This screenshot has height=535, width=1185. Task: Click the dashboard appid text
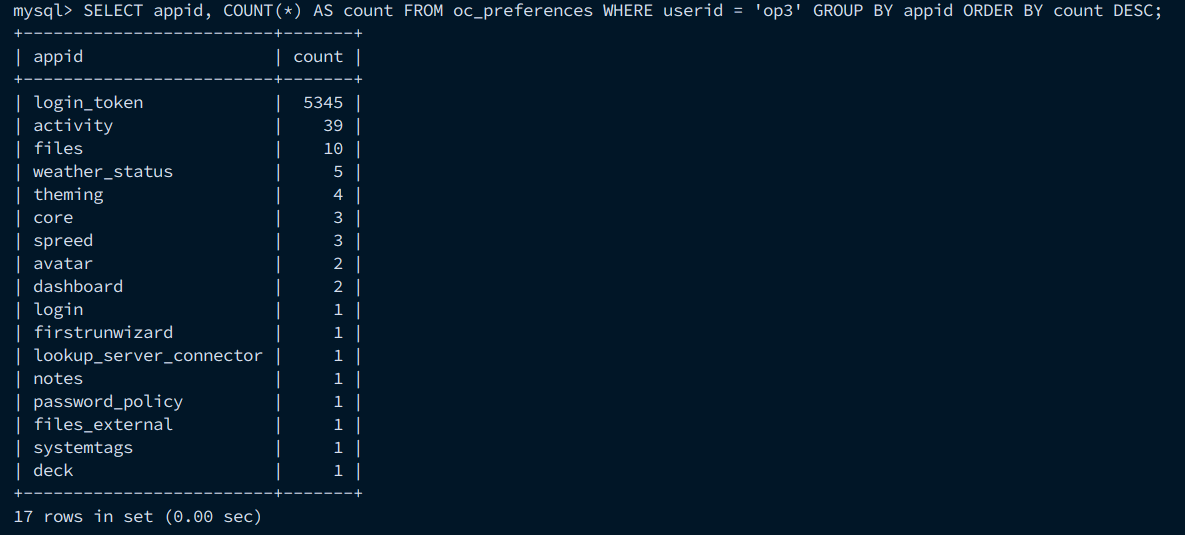78,286
